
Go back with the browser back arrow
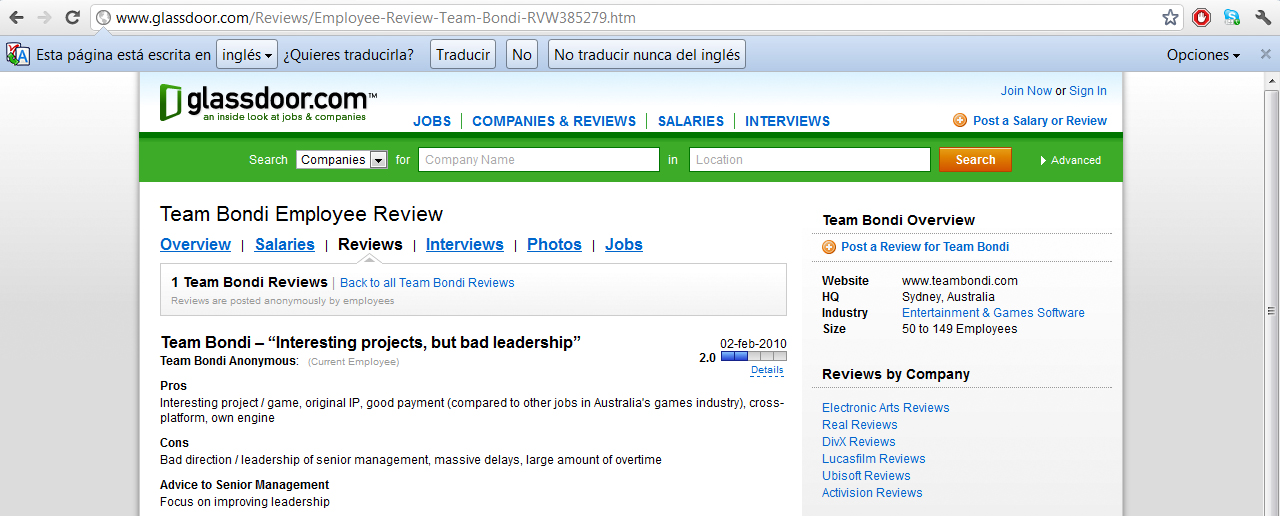tap(16, 18)
